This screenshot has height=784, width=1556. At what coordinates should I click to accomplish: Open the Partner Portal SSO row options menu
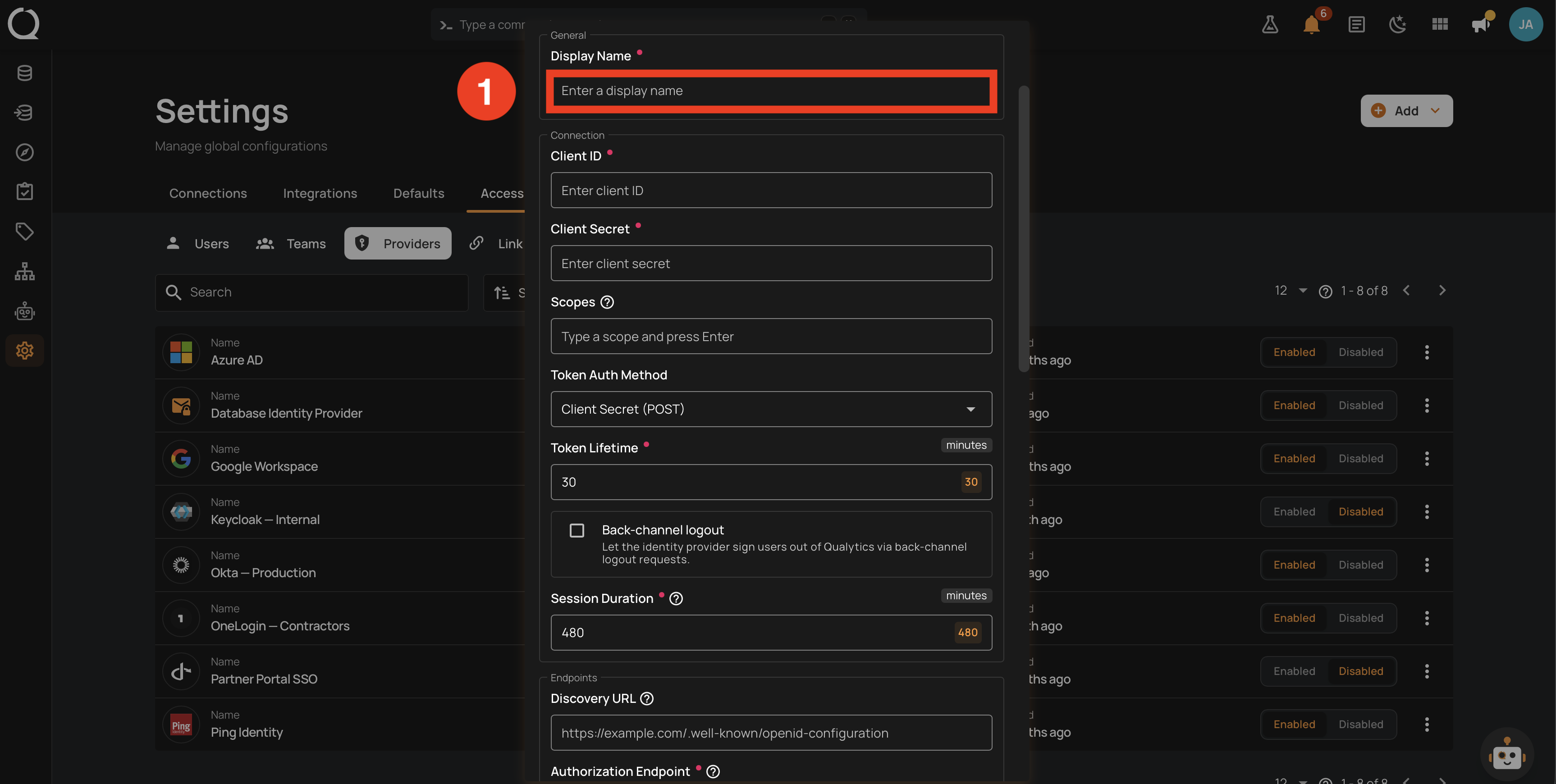point(1427,671)
